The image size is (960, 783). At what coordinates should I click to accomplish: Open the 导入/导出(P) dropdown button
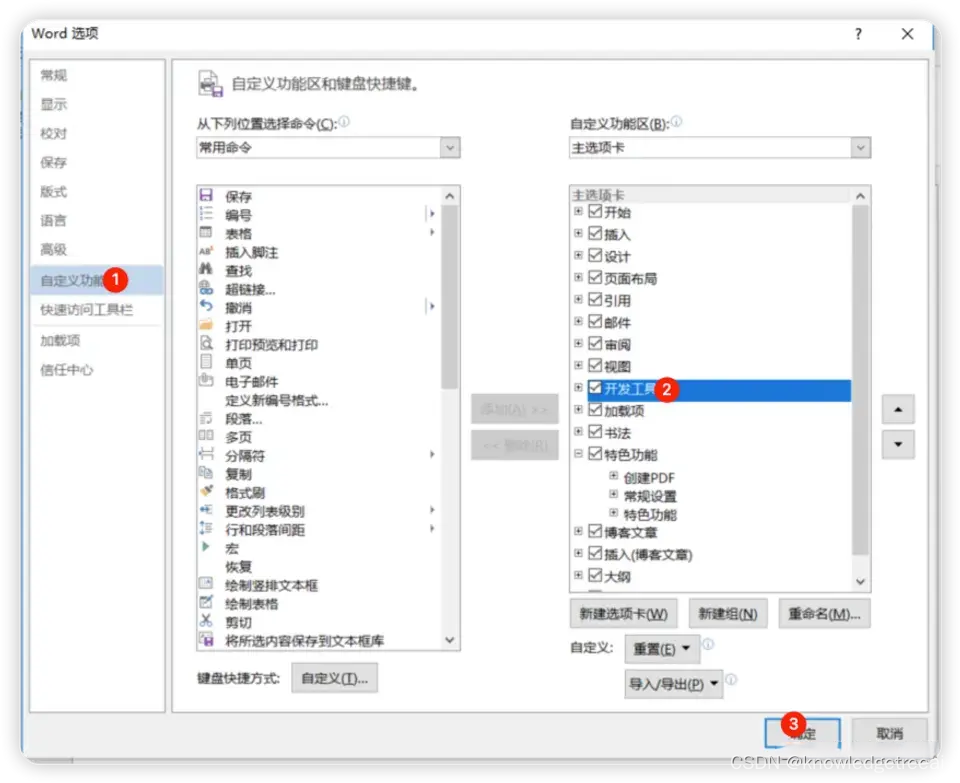tap(673, 684)
